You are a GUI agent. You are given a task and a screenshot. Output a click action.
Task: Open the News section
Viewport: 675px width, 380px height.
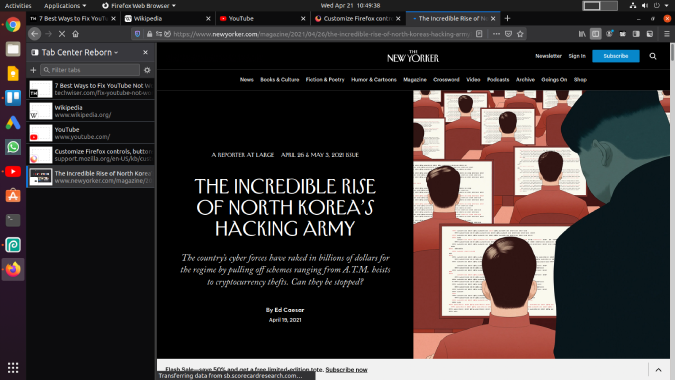pos(247,80)
